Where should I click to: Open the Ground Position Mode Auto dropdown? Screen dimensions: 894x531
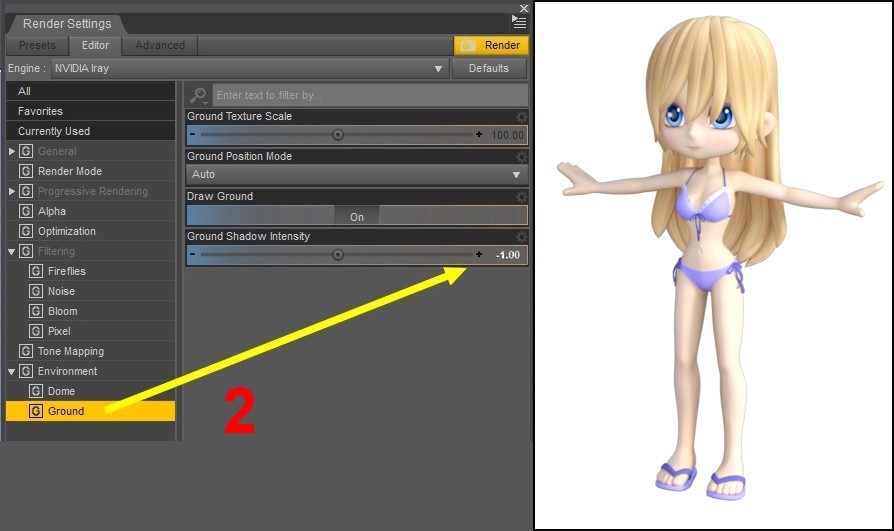(357, 175)
